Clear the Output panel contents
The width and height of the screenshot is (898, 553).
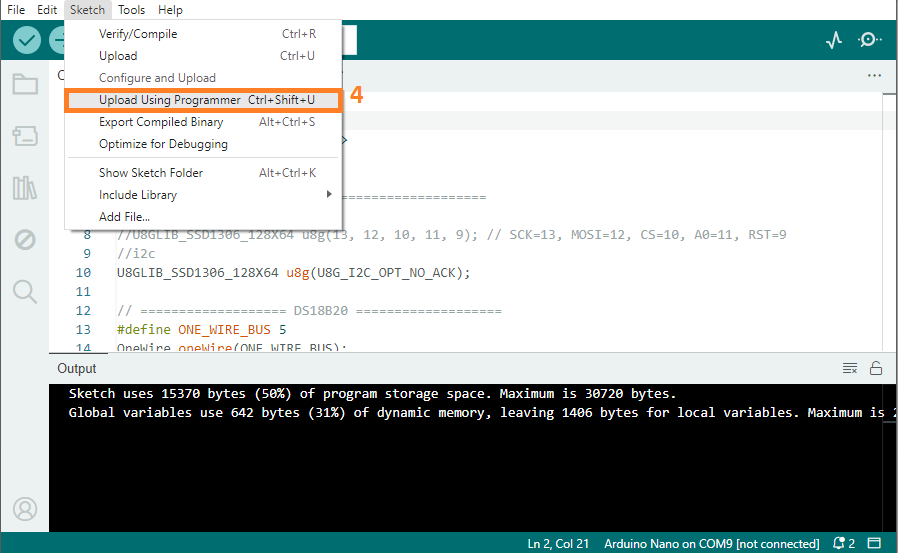click(850, 368)
